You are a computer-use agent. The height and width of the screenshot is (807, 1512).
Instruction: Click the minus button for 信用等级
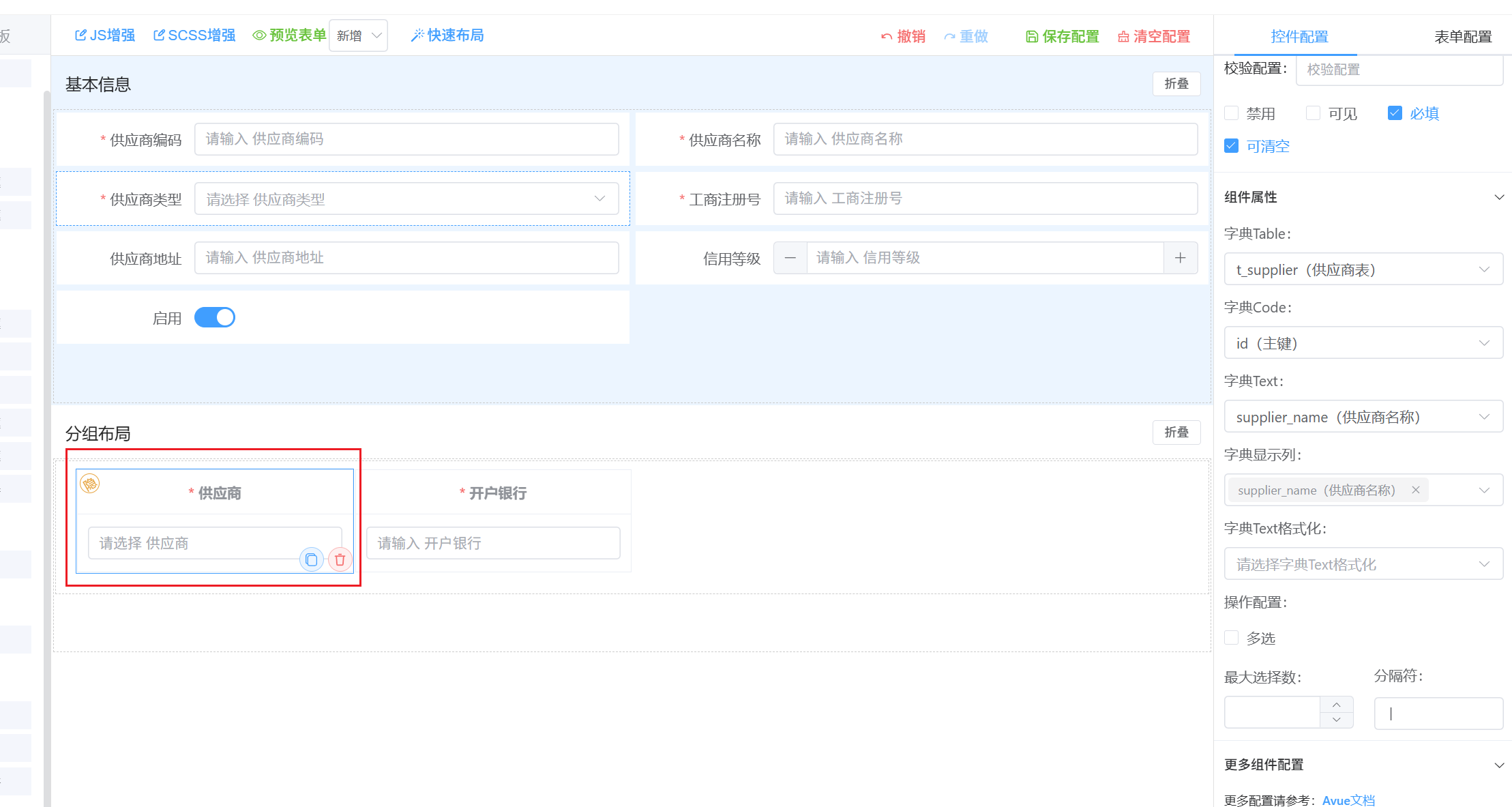coord(790,258)
